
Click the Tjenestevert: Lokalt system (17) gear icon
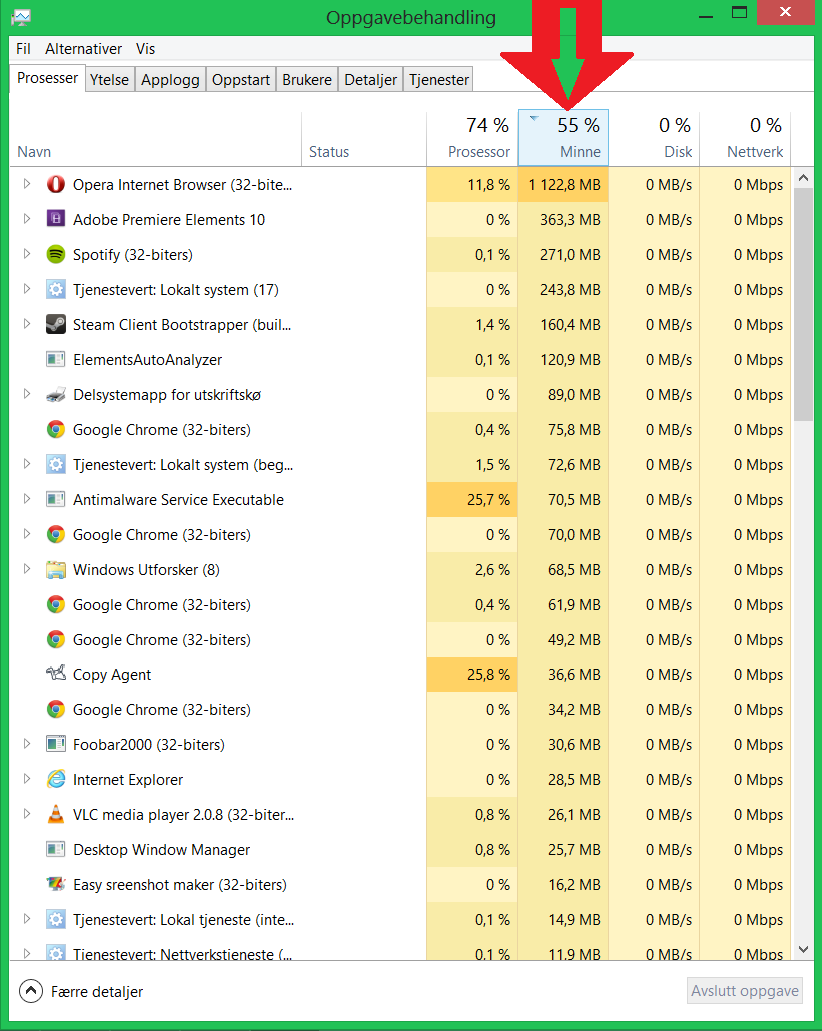point(56,289)
